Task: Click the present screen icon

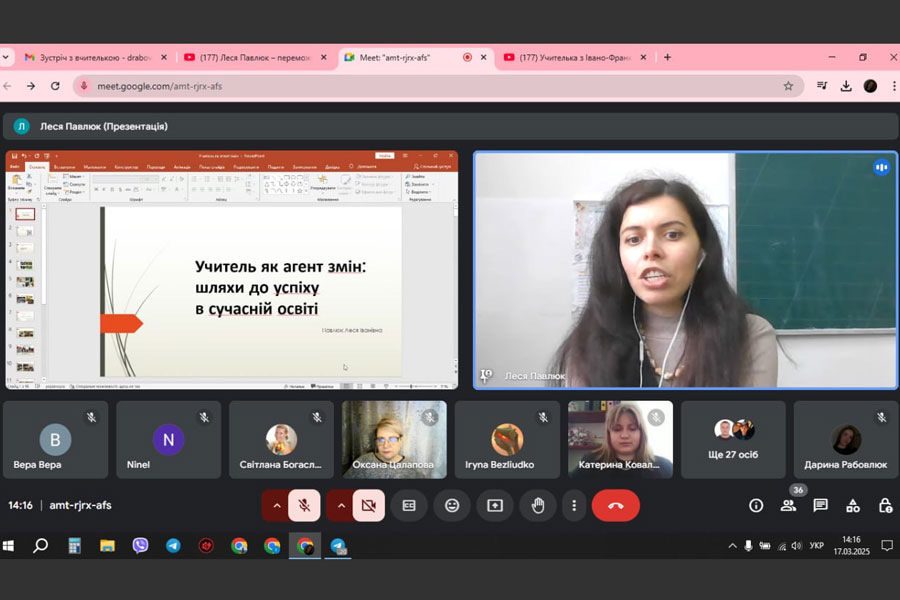Action: point(494,506)
